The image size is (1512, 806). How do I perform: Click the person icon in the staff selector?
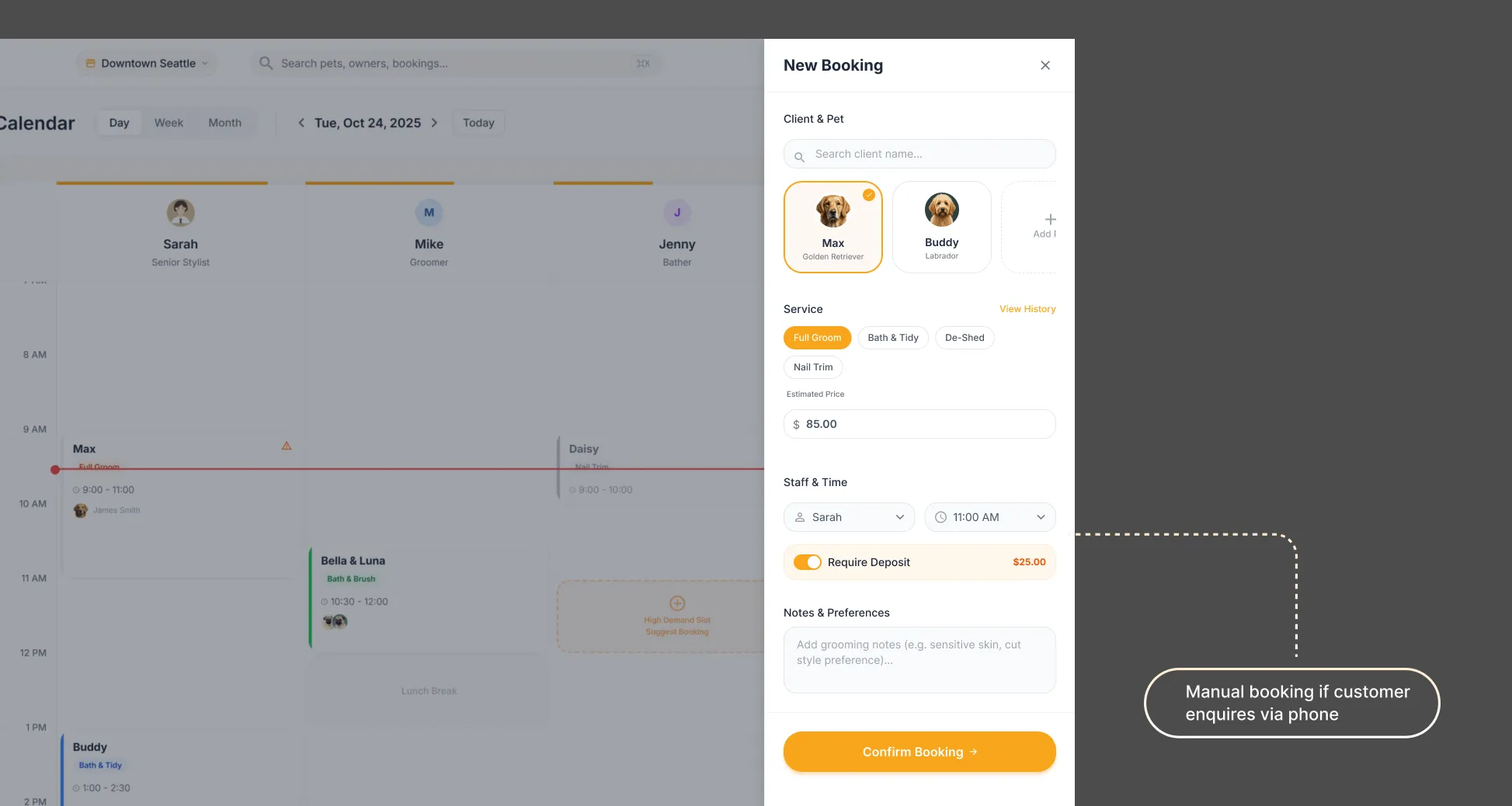pos(800,517)
